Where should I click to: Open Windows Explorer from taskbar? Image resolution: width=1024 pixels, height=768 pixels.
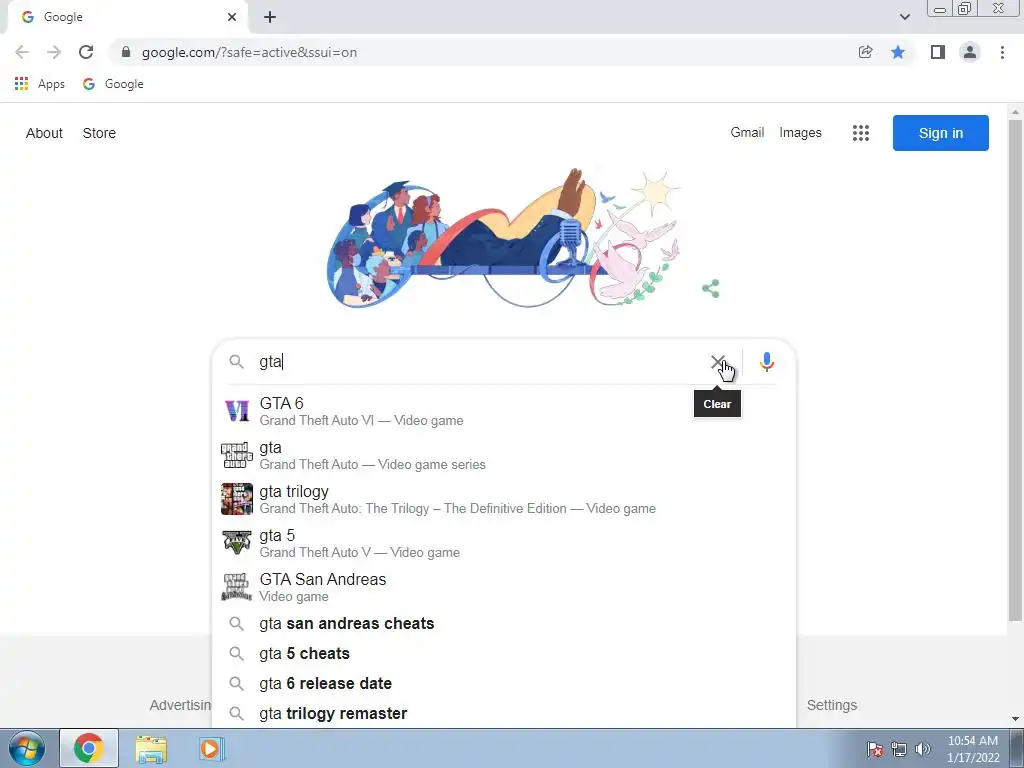[151, 749]
